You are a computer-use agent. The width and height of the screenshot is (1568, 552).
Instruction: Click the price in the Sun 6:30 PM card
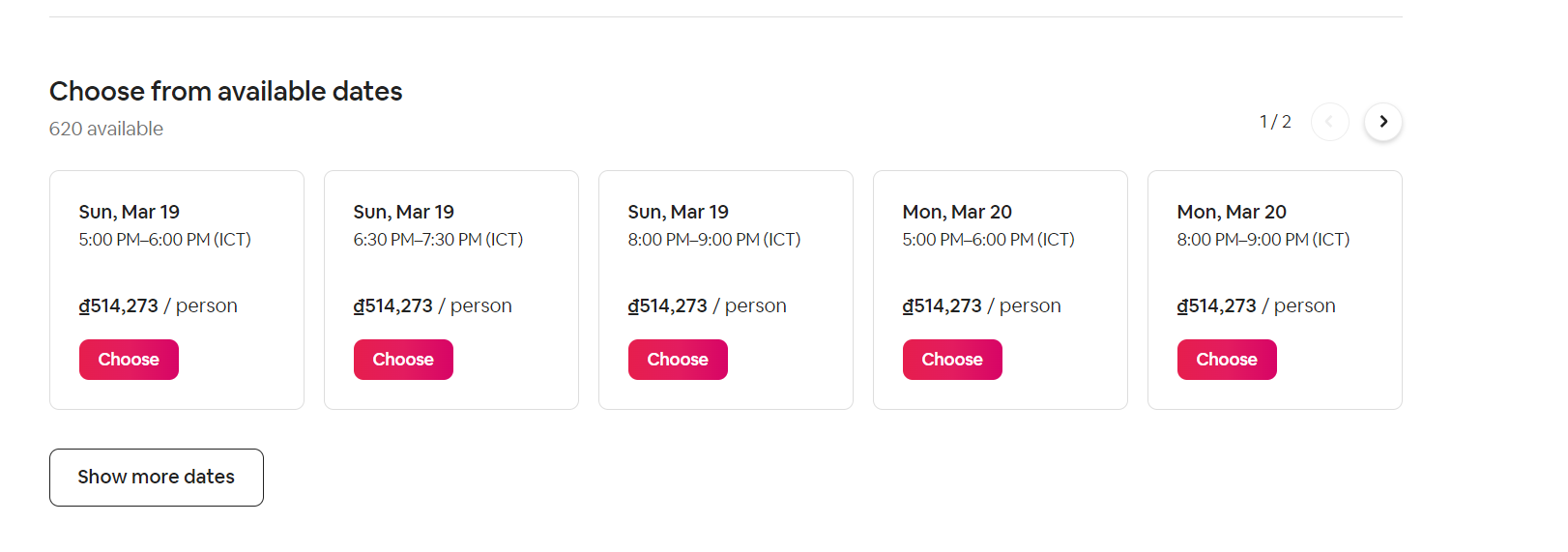click(x=393, y=306)
